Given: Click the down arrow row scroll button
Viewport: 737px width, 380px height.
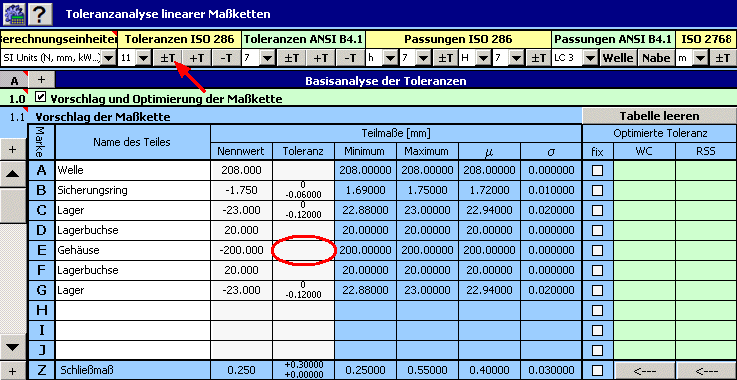Looking at the screenshot, I should click(x=13, y=348).
